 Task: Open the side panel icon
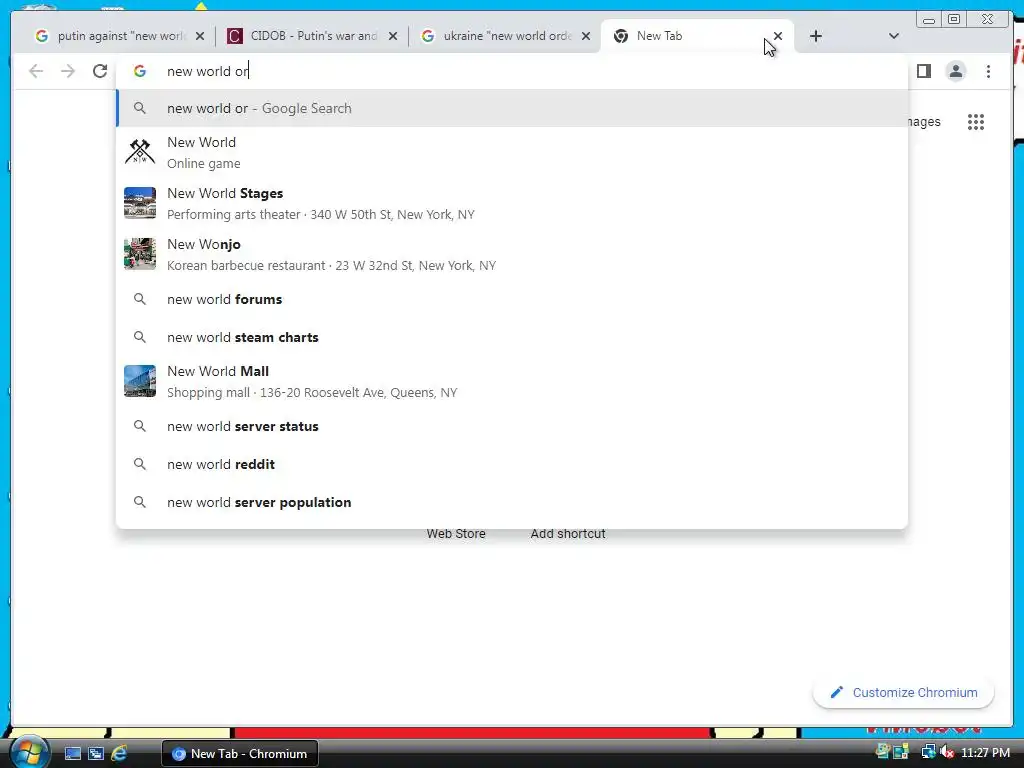click(x=923, y=71)
